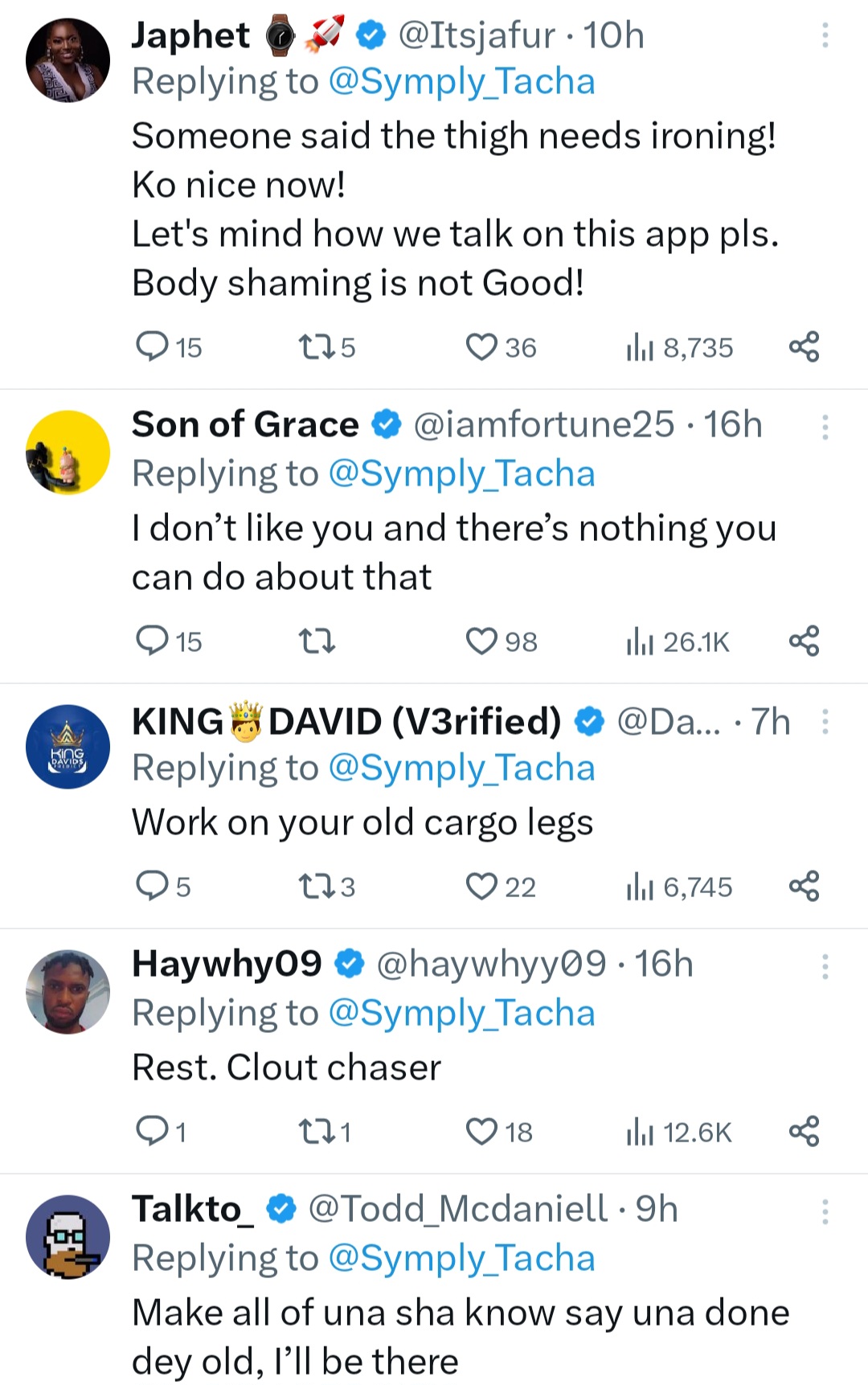Open @Symply_Tacha link in Talkto_ reply

(462, 1258)
